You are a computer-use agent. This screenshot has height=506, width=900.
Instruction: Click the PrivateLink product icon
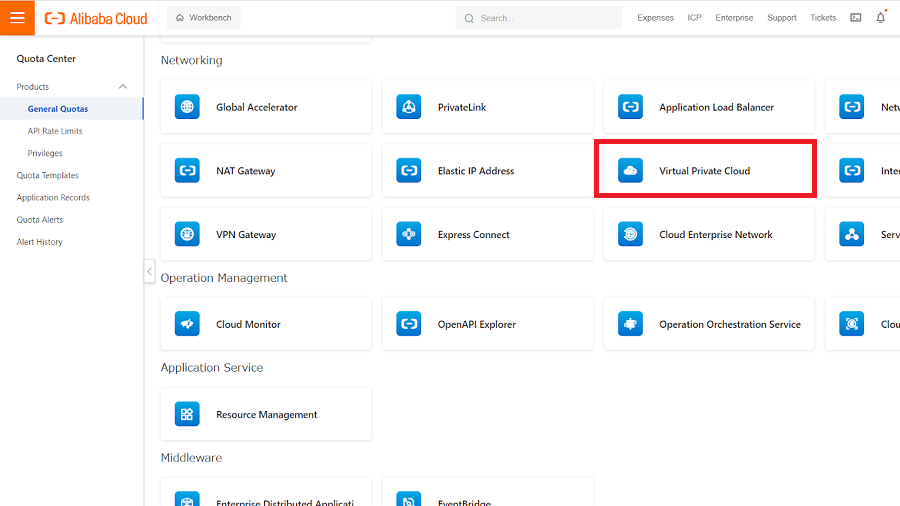tap(408, 107)
